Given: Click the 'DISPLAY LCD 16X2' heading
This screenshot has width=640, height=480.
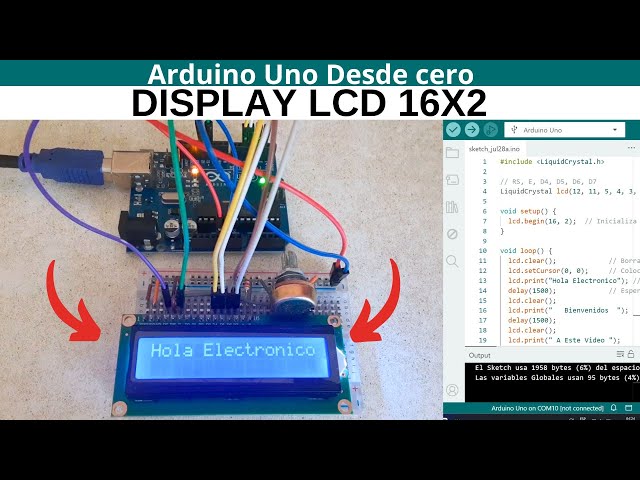Looking at the screenshot, I should tap(309, 102).
